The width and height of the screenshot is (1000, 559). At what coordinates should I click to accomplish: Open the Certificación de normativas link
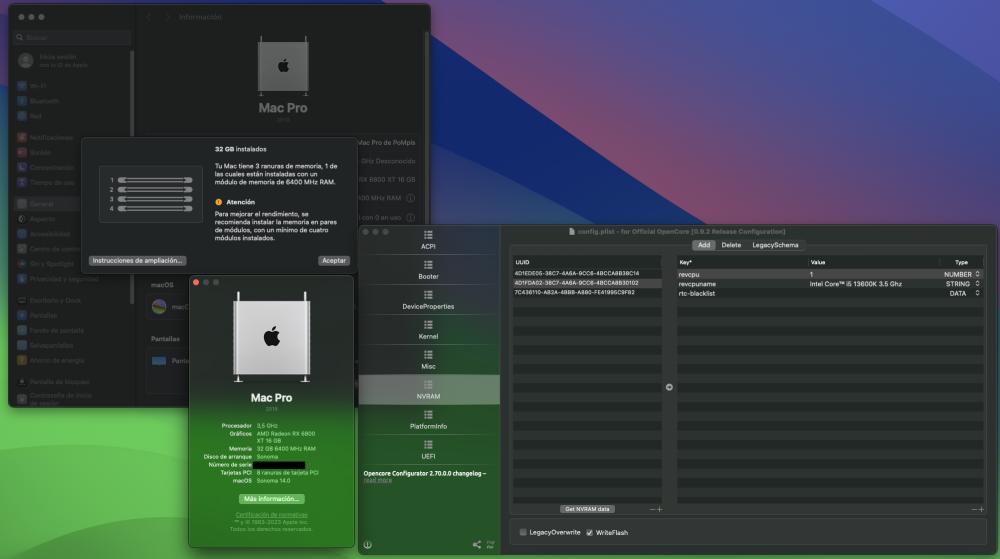point(272,515)
